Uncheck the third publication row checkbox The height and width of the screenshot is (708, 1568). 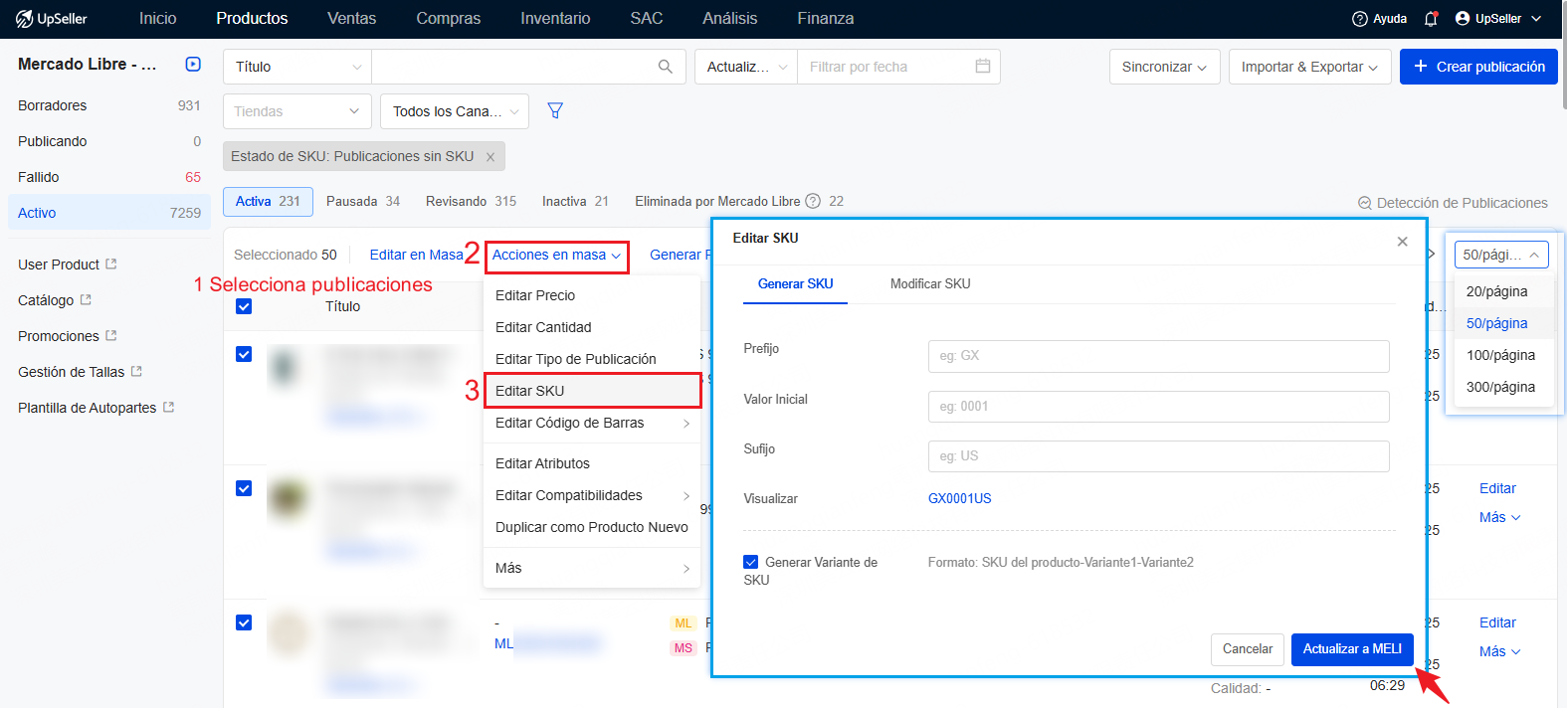(x=244, y=622)
